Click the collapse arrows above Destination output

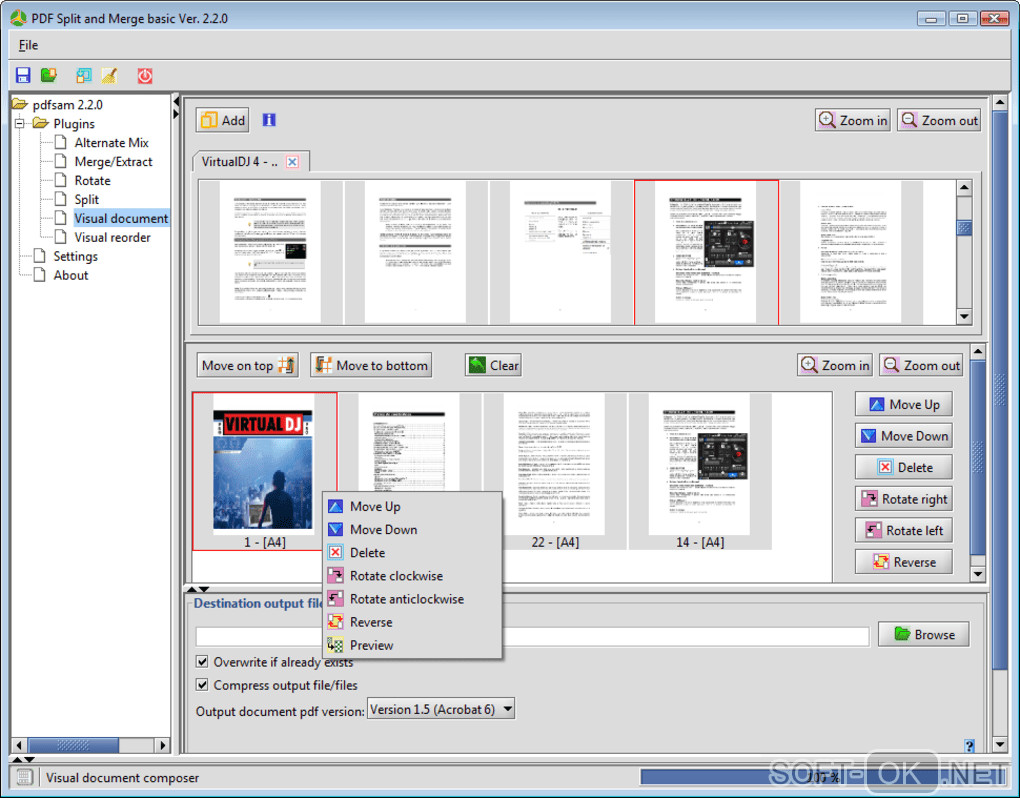pos(198,589)
